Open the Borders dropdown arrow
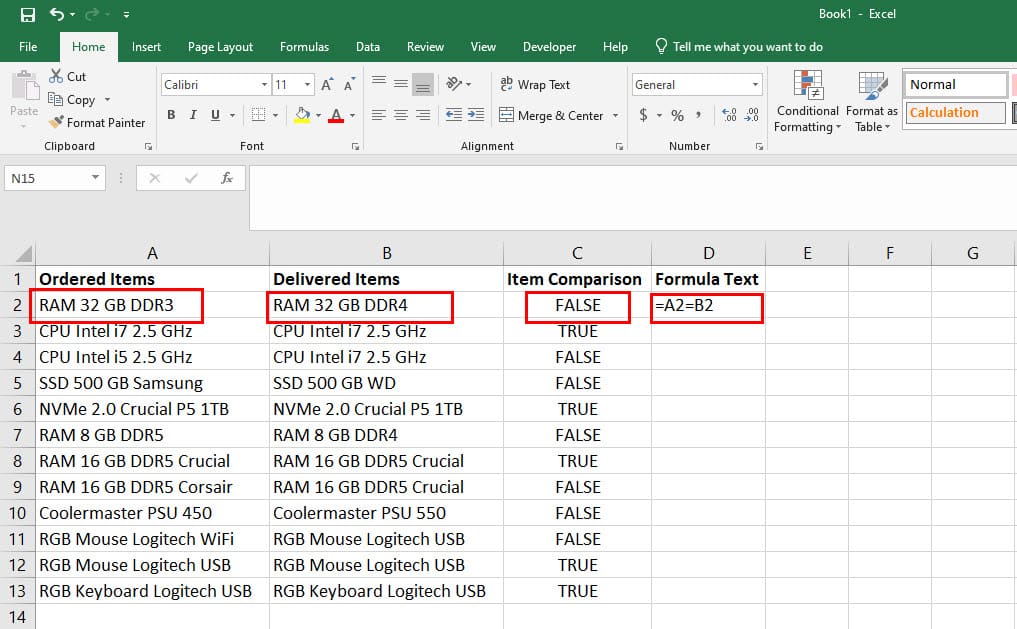Image resolution: width=1017 pixels, height=629 pixels. [x=276, y=115]
